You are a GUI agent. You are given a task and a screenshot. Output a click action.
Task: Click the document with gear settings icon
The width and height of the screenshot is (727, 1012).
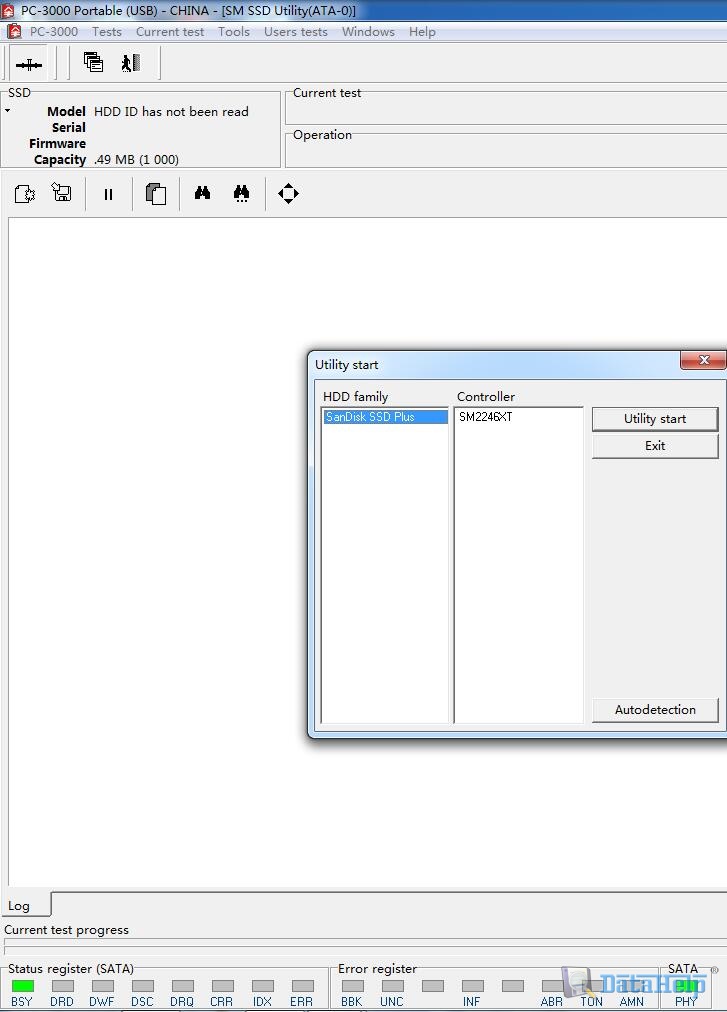(25, 194)
